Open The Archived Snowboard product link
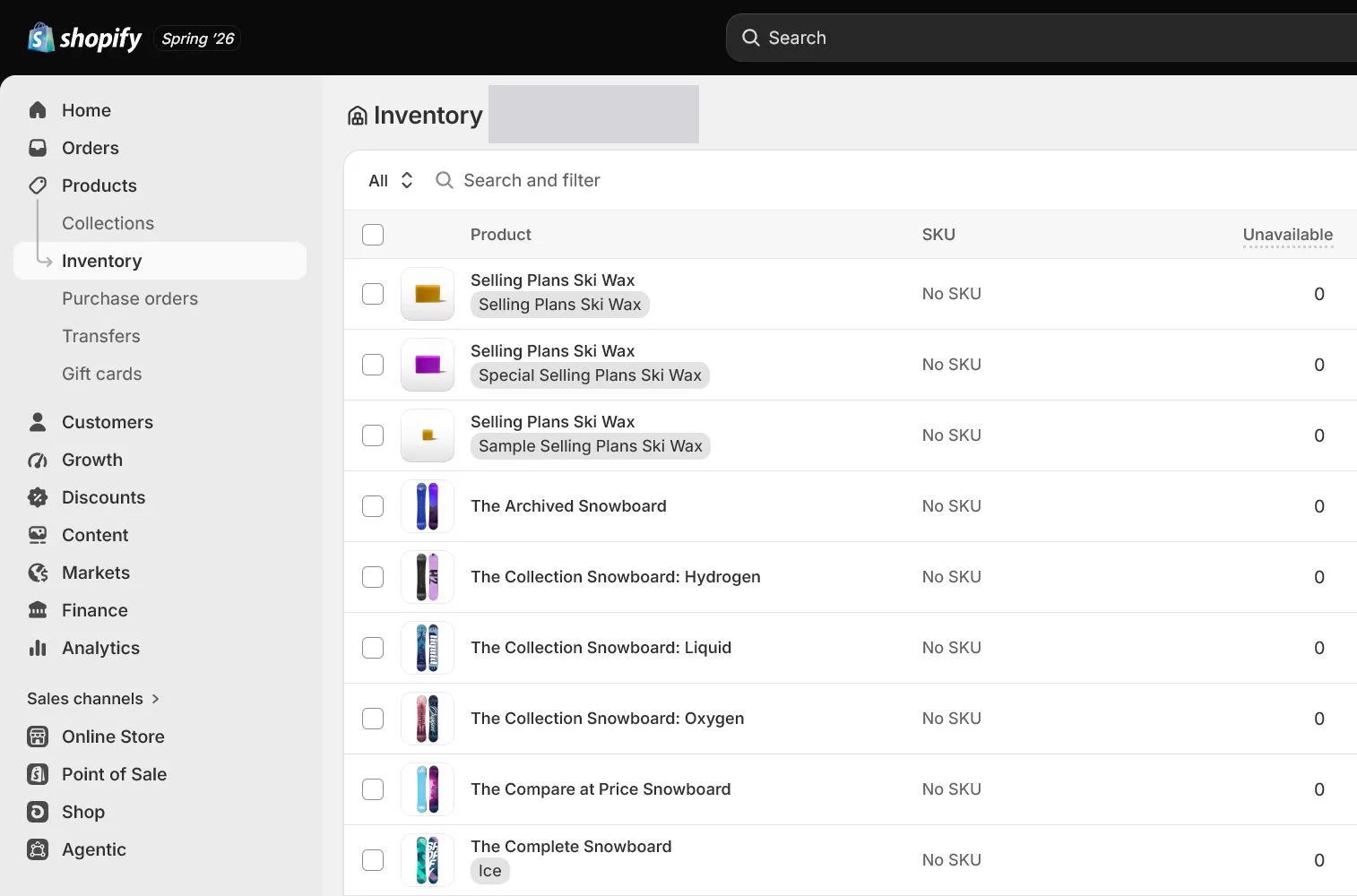The image size is (1357, 896). click(568, 506)
